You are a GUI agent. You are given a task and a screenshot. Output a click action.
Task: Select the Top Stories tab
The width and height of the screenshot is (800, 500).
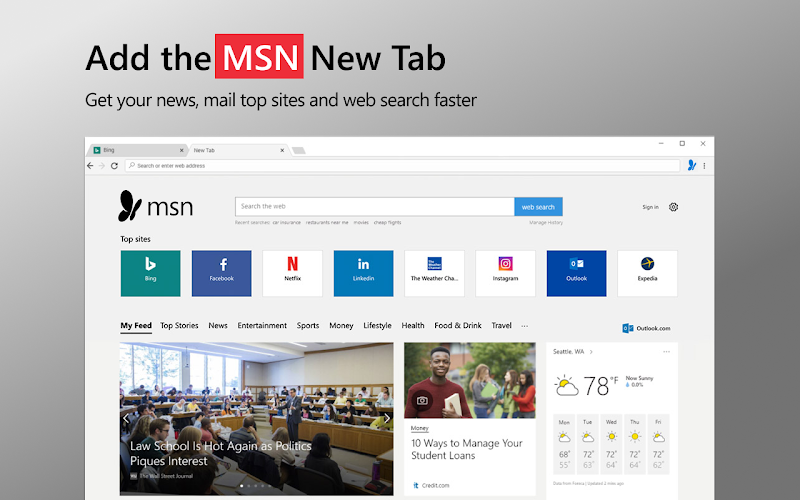pyautogui.click(x=179, y=326)
